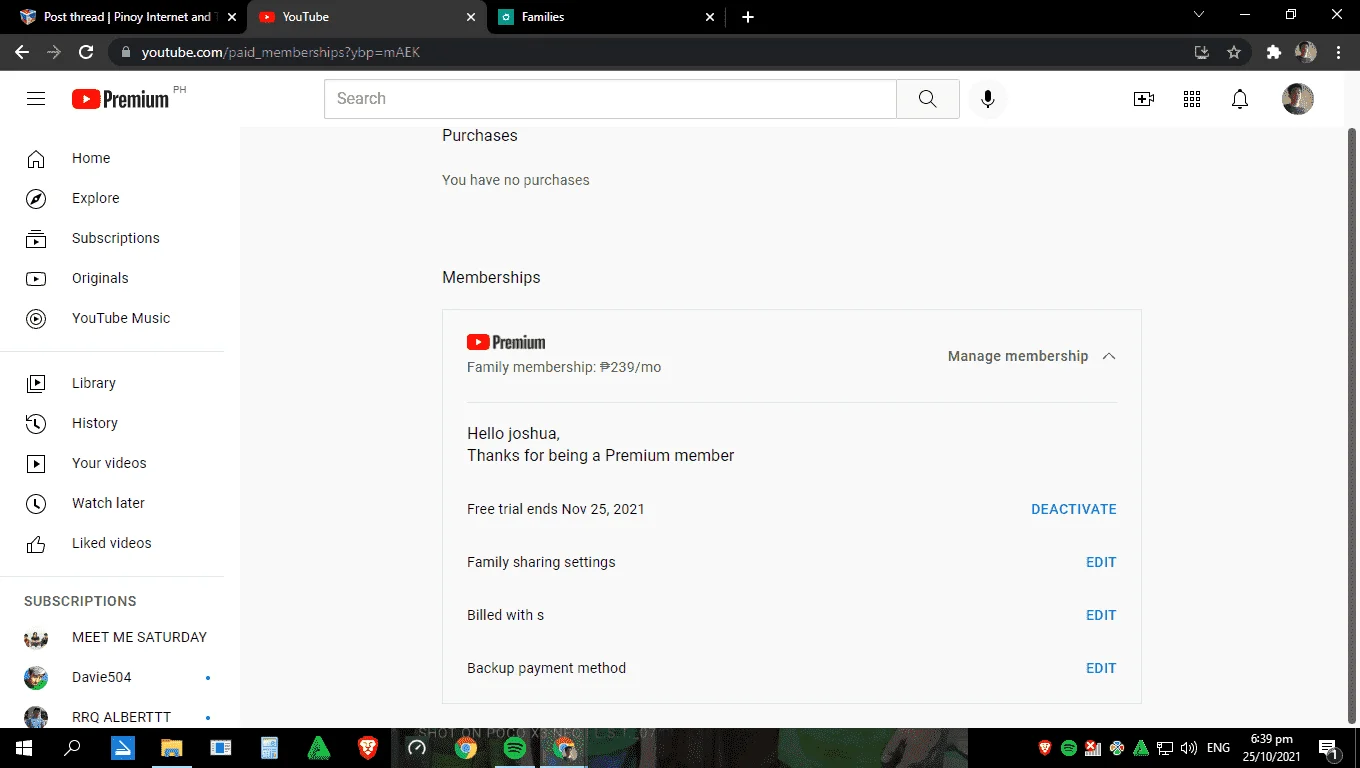Click the SUBSCRIPTIONS section heading
Image resolution: width=1360 pixels, height=768 pixels.
tap(80, 601)
